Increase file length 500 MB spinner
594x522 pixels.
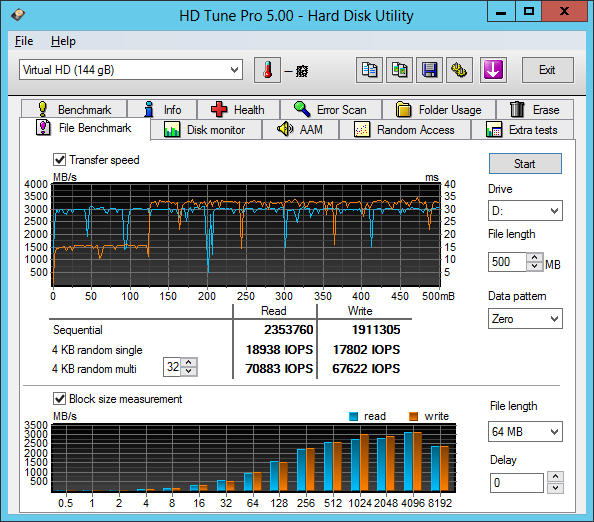pyautogui.click(x=535, y=257)
